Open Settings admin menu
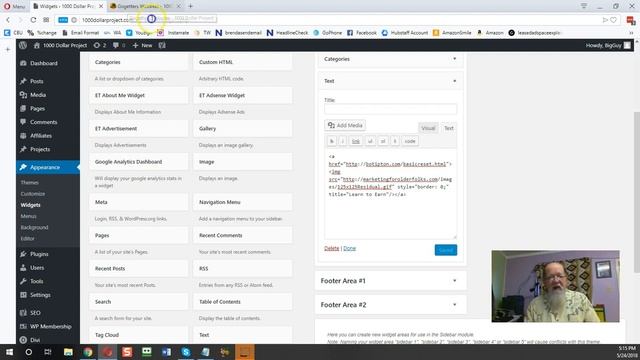The height and width of the screenshot is (360, 640). point(40,295)
